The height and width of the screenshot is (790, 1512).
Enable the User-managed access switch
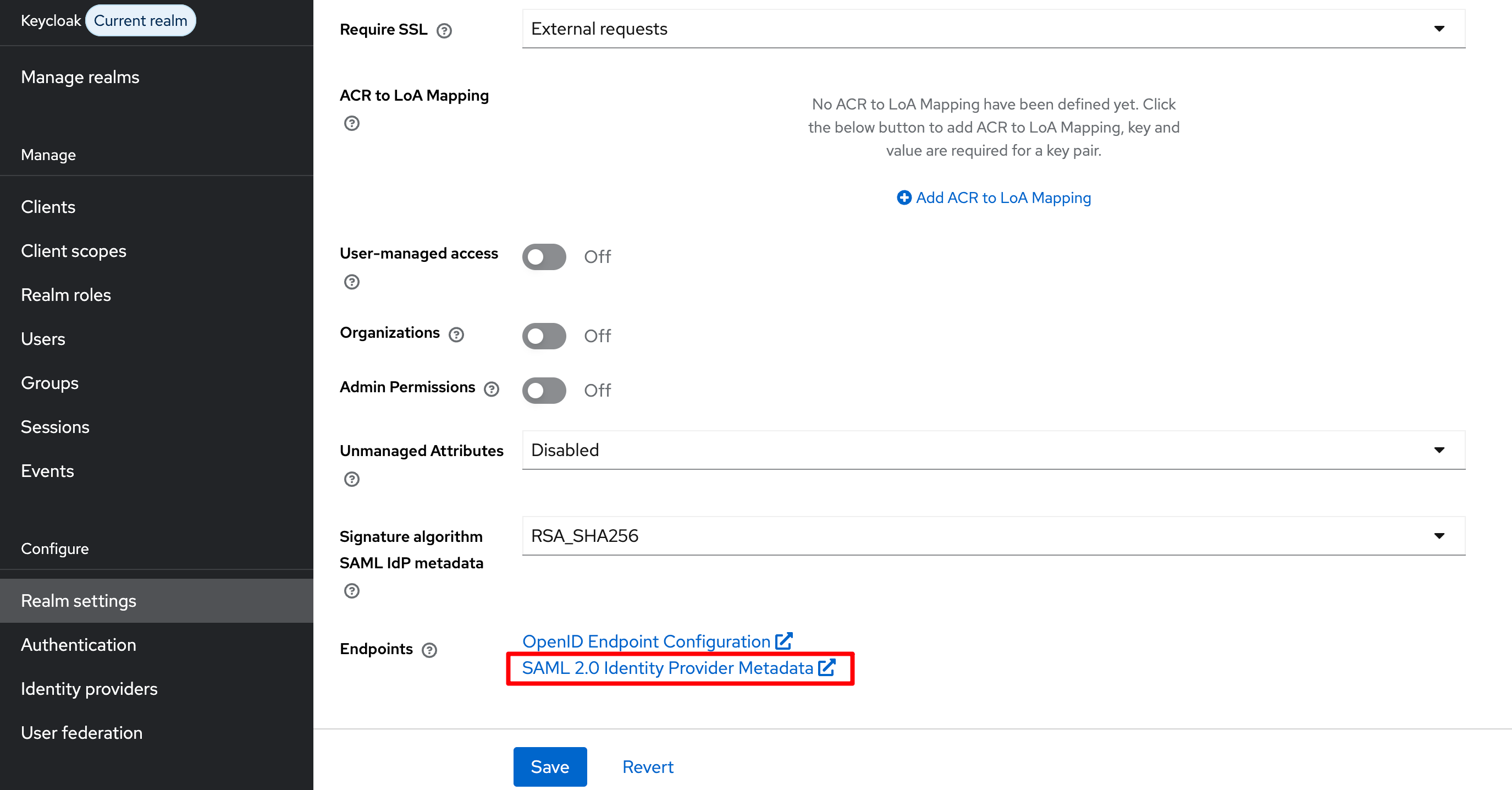[x=544, y=257]
